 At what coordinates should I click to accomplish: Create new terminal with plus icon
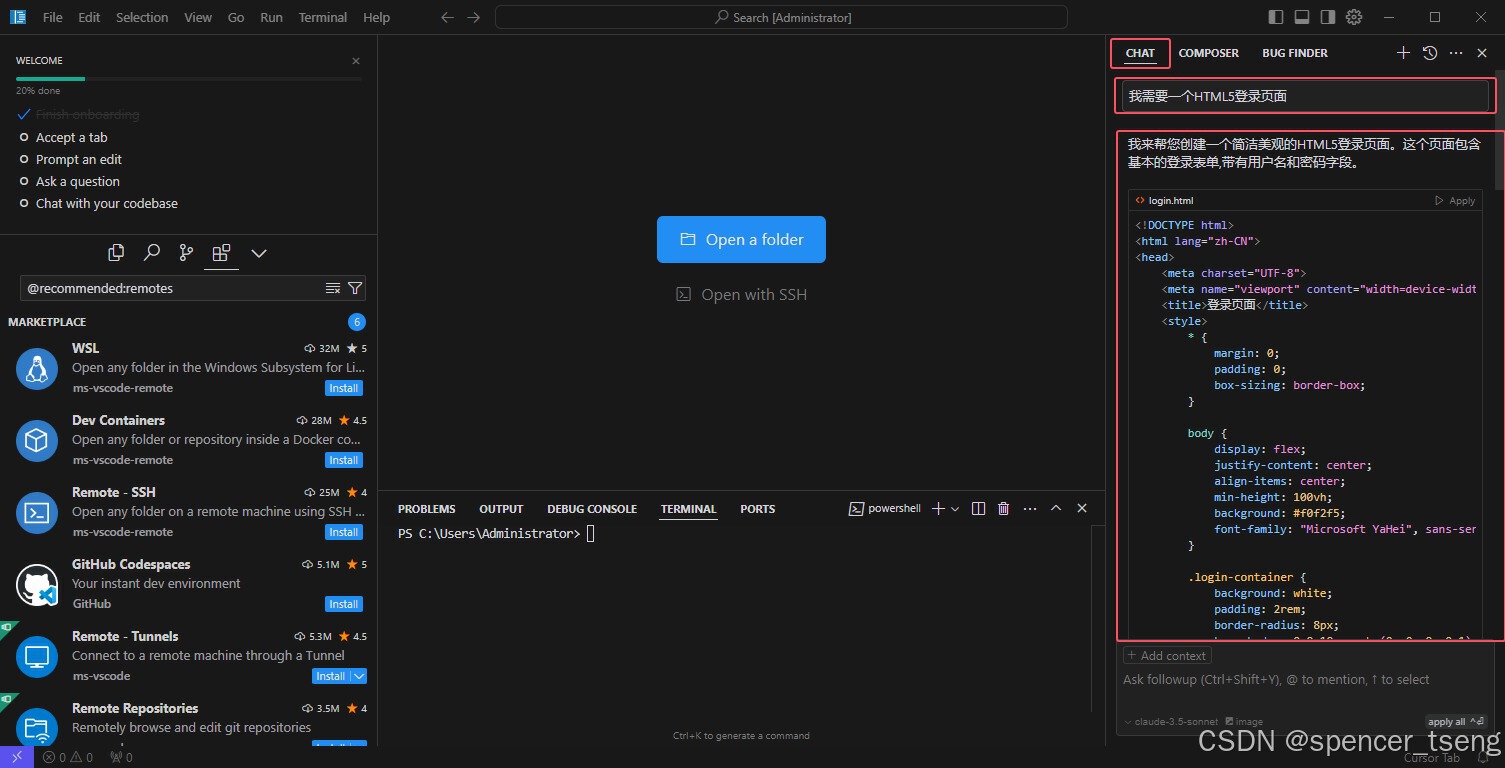click(938, 509)
